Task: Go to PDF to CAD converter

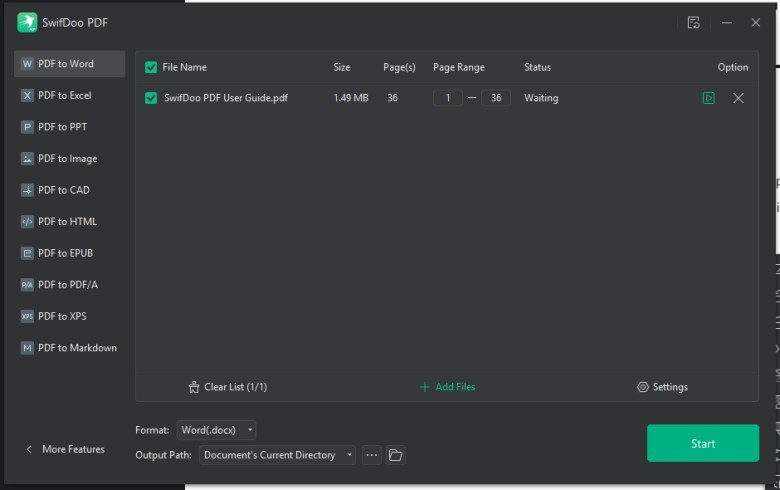Action: point(70,190)
